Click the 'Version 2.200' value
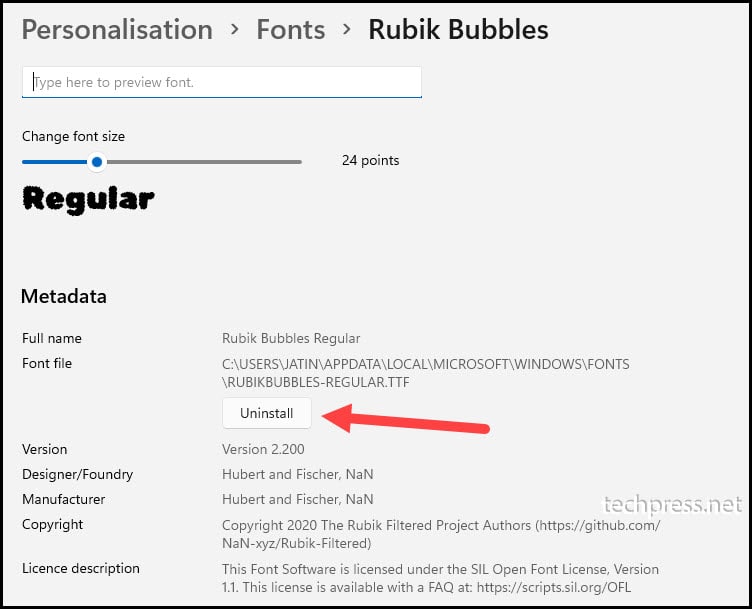Viewport: 752px width, 609px height. 263,449
